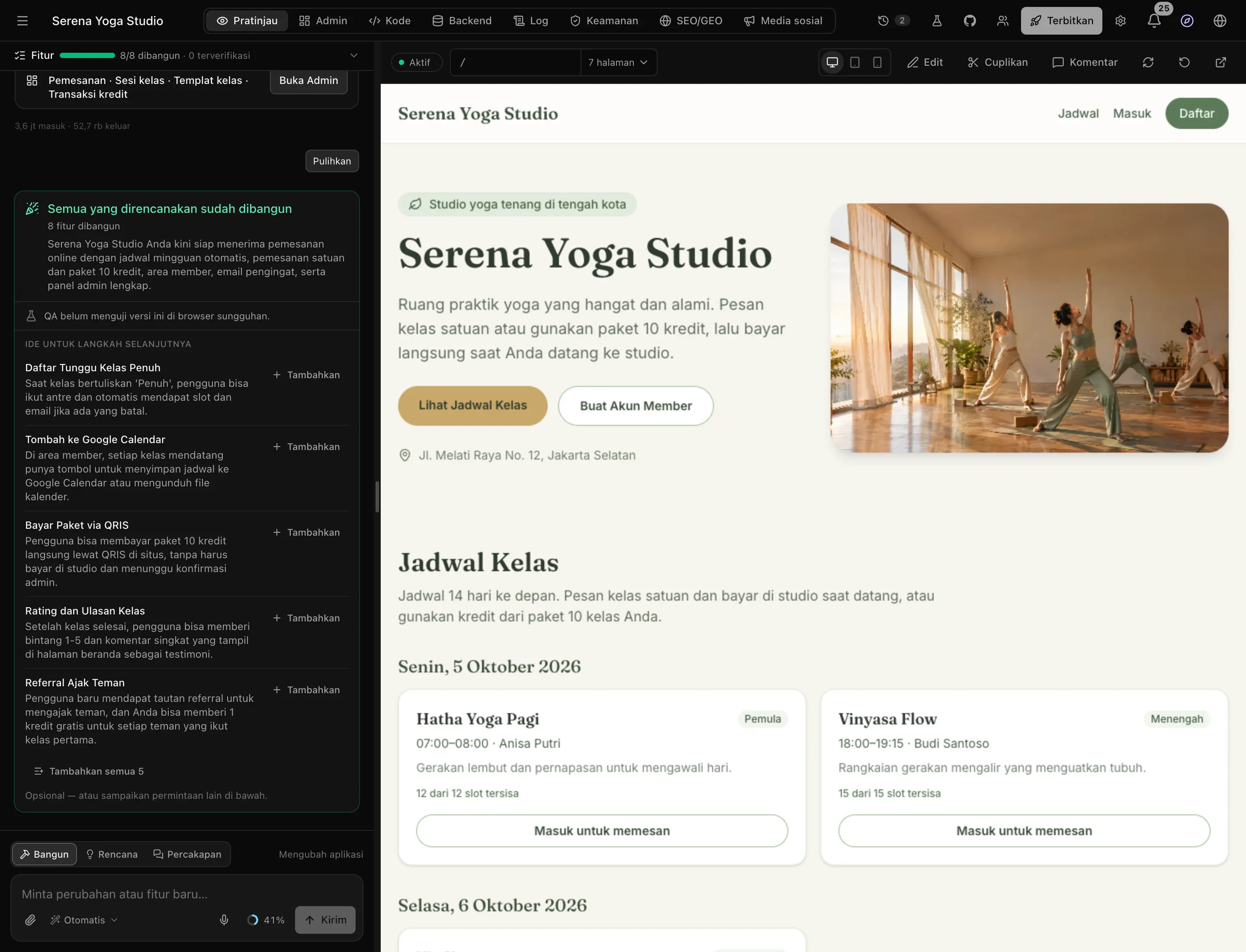Click the globe language icon
Viewport: 1246px width, 952px height.
pos(1220,21)
